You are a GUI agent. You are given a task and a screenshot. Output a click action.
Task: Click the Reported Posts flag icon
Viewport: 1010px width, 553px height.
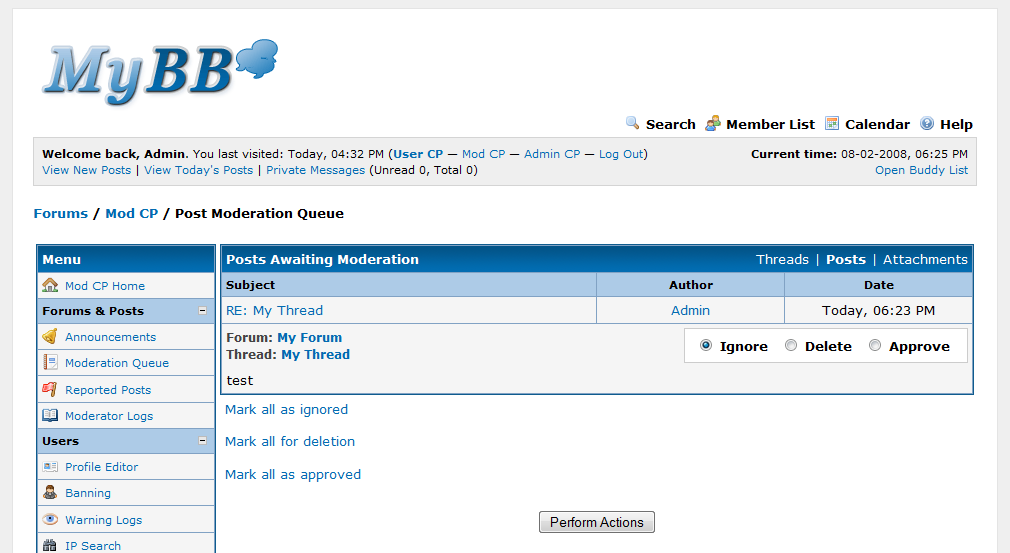(50, 389)
